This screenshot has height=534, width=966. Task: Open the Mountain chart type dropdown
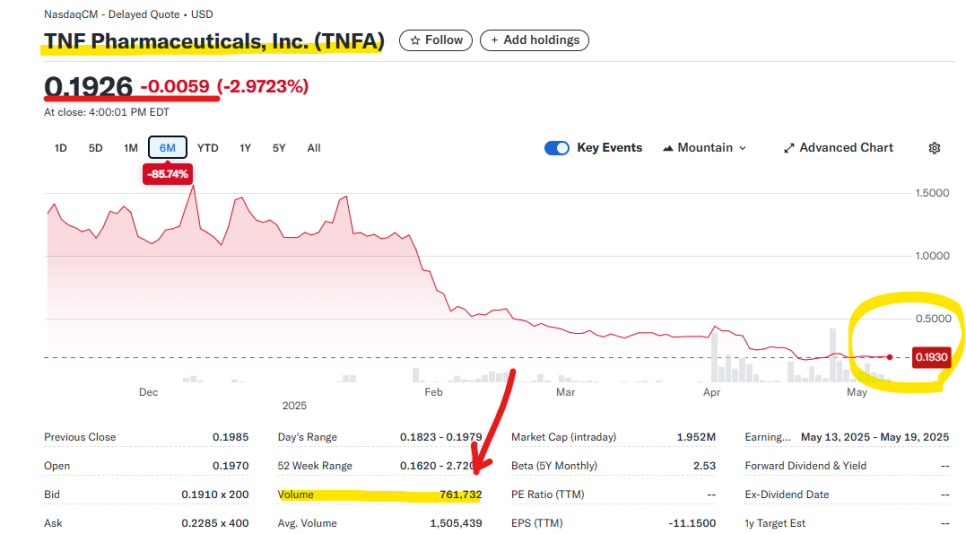[x=705, y=148]
